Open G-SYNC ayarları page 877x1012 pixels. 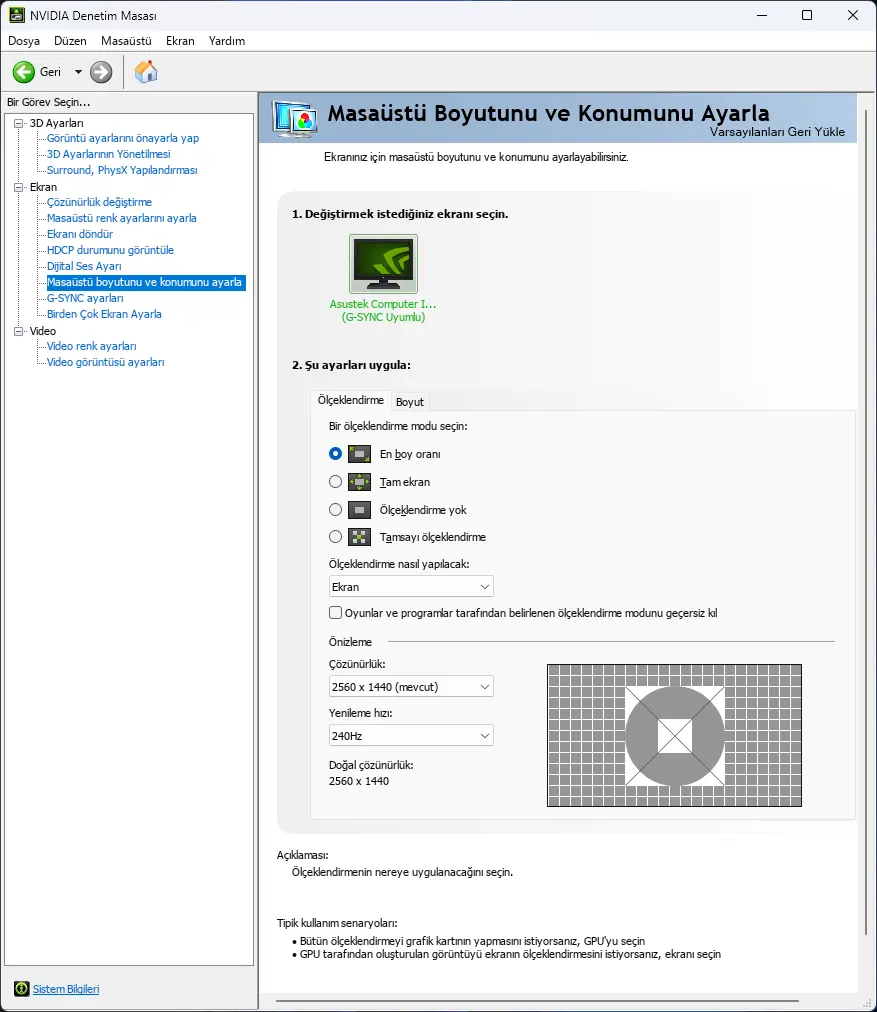point(85,298)
